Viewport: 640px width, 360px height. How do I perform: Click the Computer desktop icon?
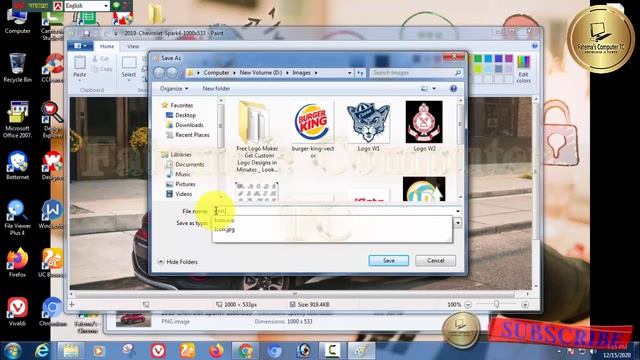pos(17,20)
